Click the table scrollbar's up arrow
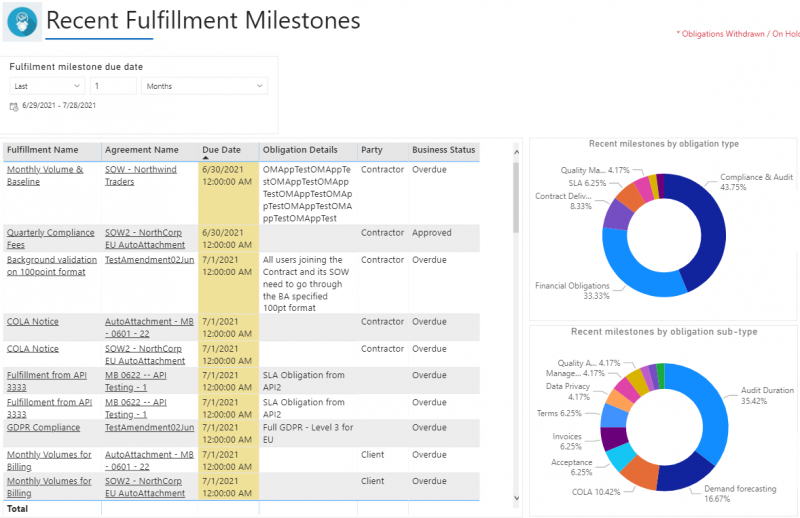This screenshot has width=800, height=518. click(x=517, y=152)
